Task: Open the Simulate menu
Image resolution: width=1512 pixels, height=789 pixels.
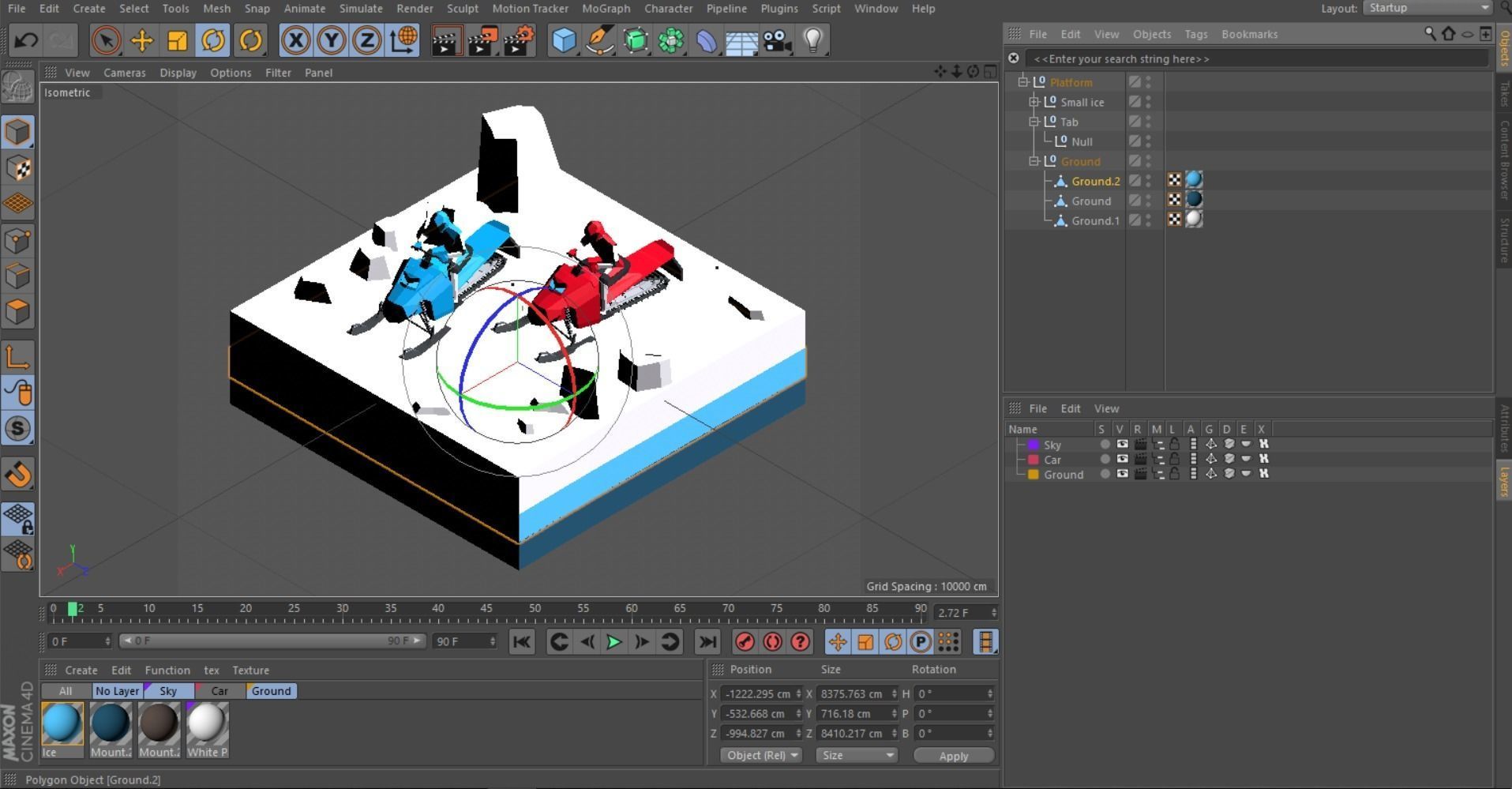Action: (x=361, y=9)
